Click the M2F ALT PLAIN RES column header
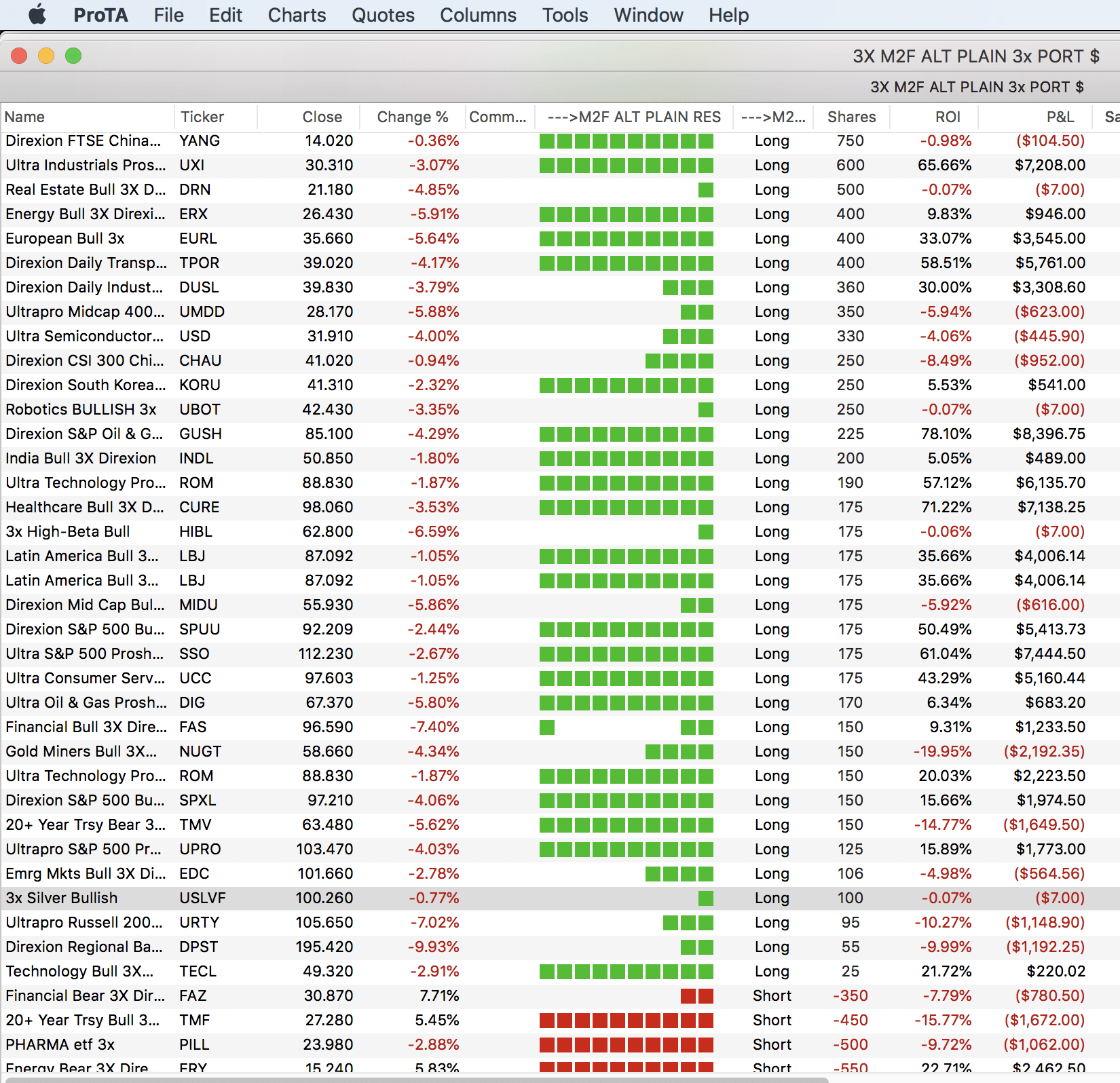This screenshot has height=1083, width=1120. 634,117
